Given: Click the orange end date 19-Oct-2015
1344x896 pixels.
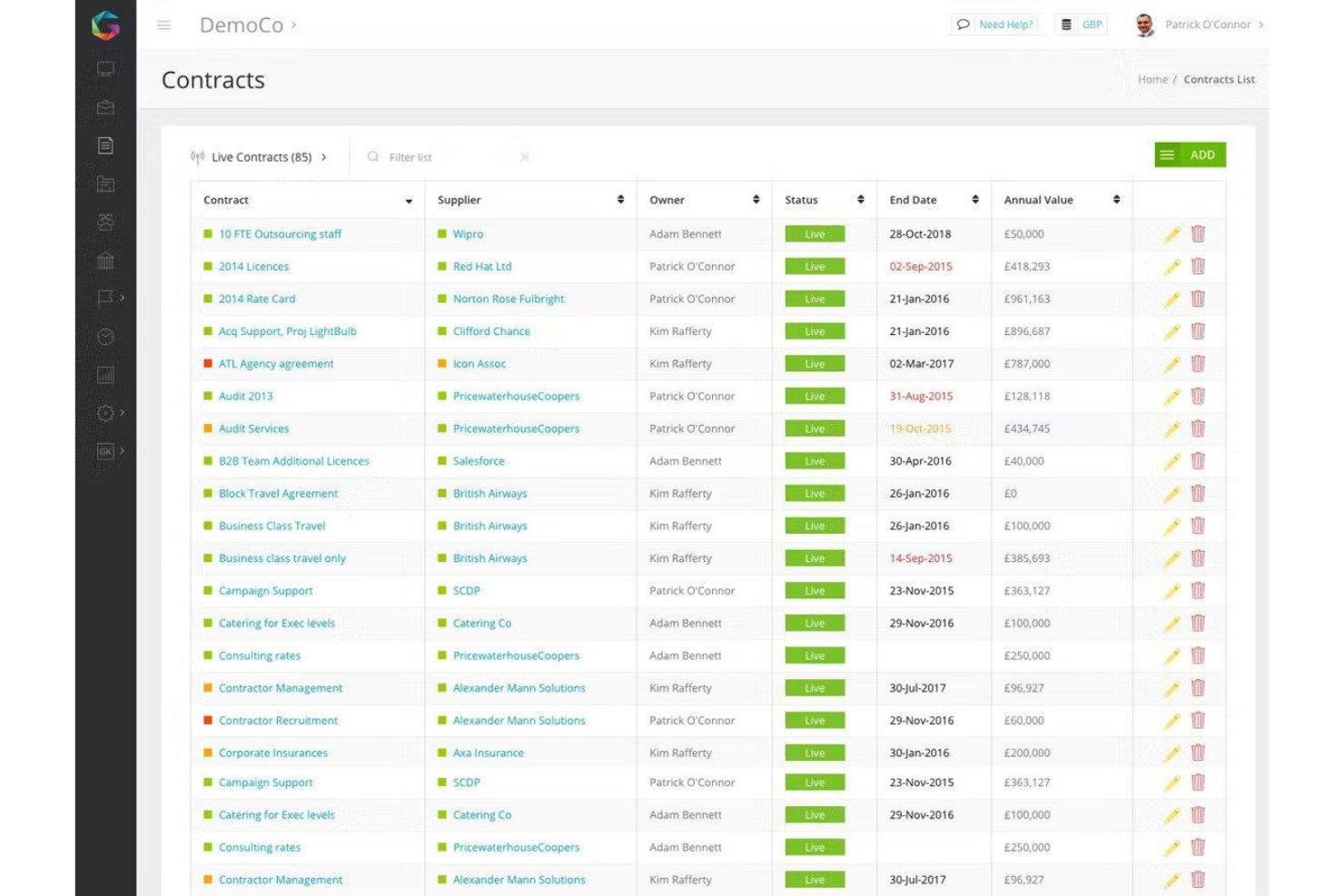Looking at the screenshot, I should point(920,428).
